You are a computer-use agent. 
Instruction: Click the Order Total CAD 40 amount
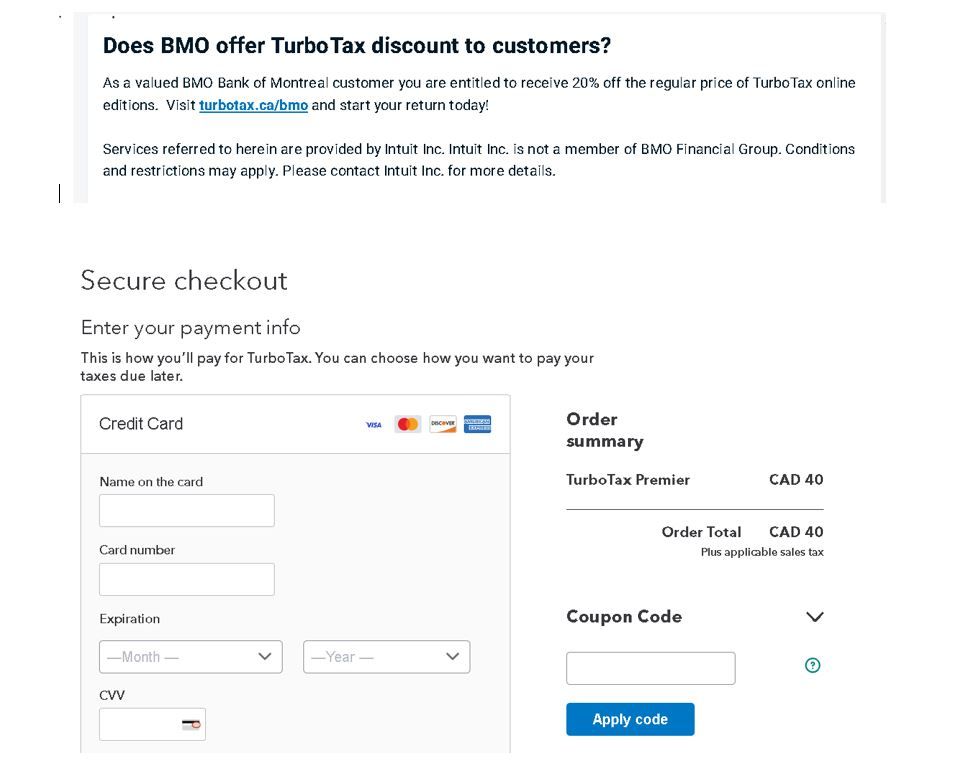[796, 532]
